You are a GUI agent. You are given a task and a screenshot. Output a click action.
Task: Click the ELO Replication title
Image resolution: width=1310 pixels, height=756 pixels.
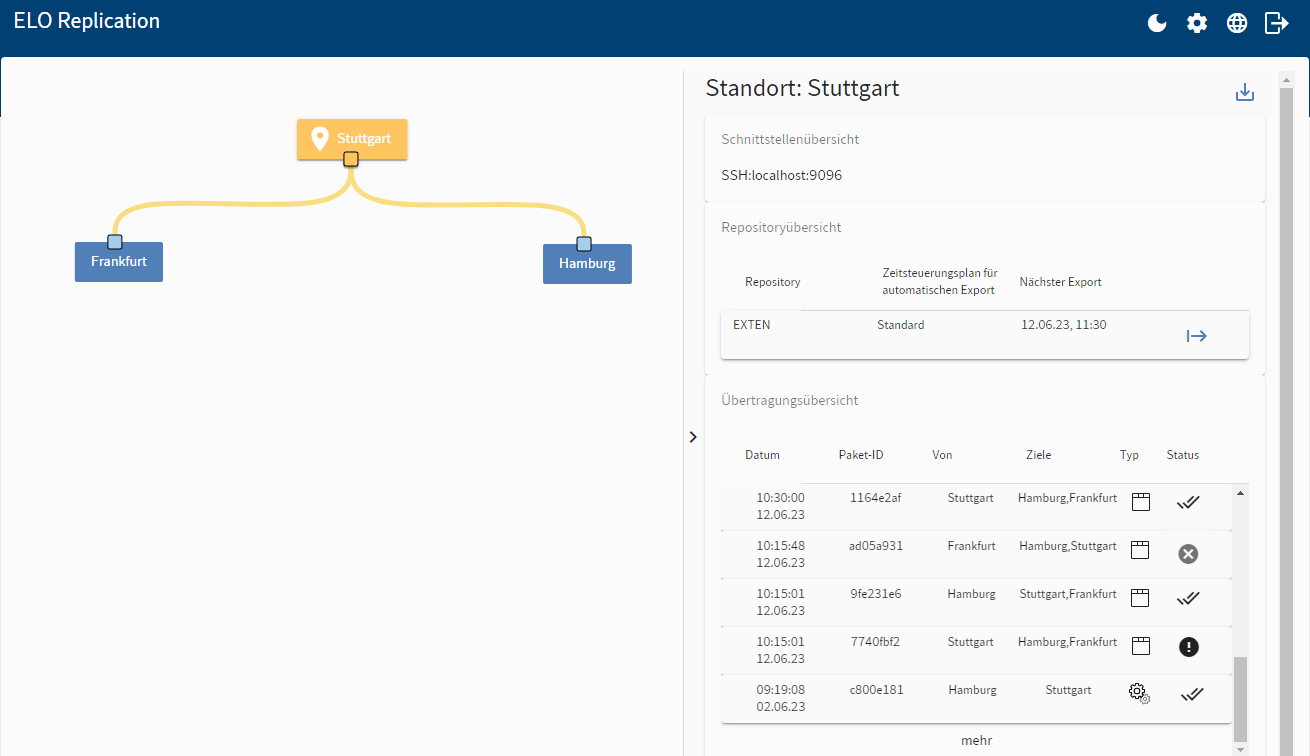pyautogui.click(x=87, y=21)
